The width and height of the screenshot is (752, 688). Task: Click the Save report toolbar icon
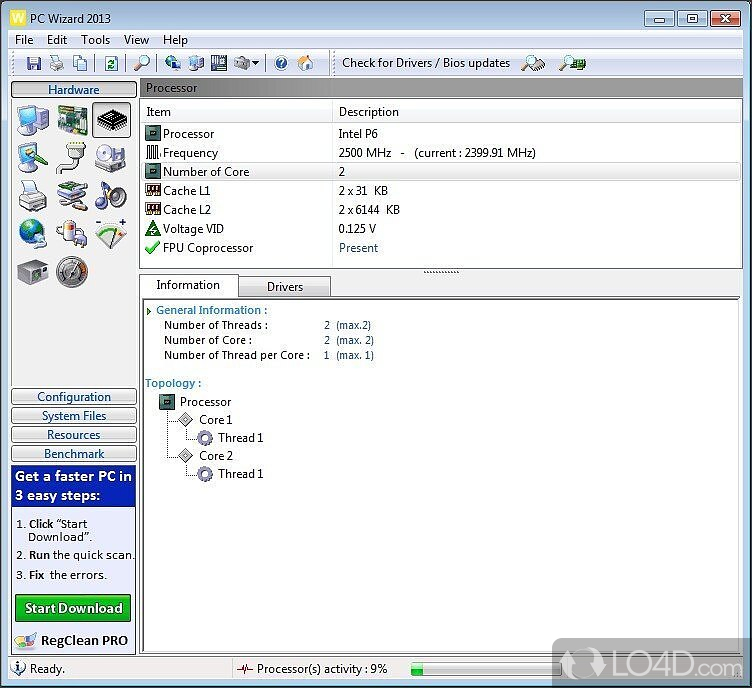pos(34,63)
